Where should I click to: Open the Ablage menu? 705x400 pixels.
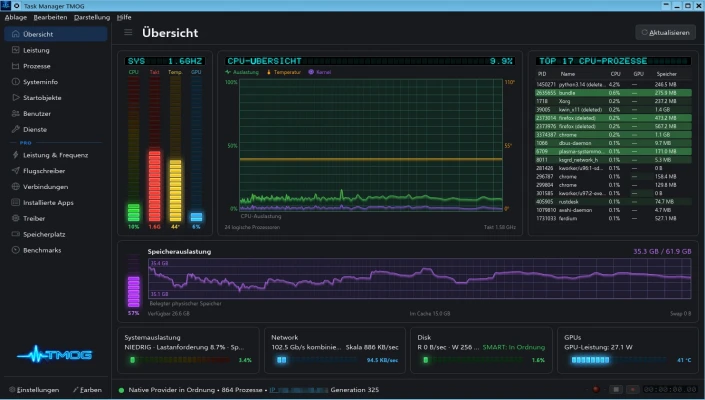point(16,17)
